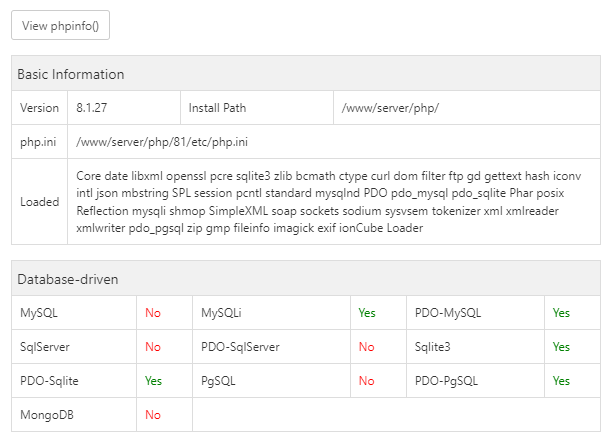This screenshot has width=607, height=444.
Task: Click the MySQL row's No status
Action: tap(152, 313)
